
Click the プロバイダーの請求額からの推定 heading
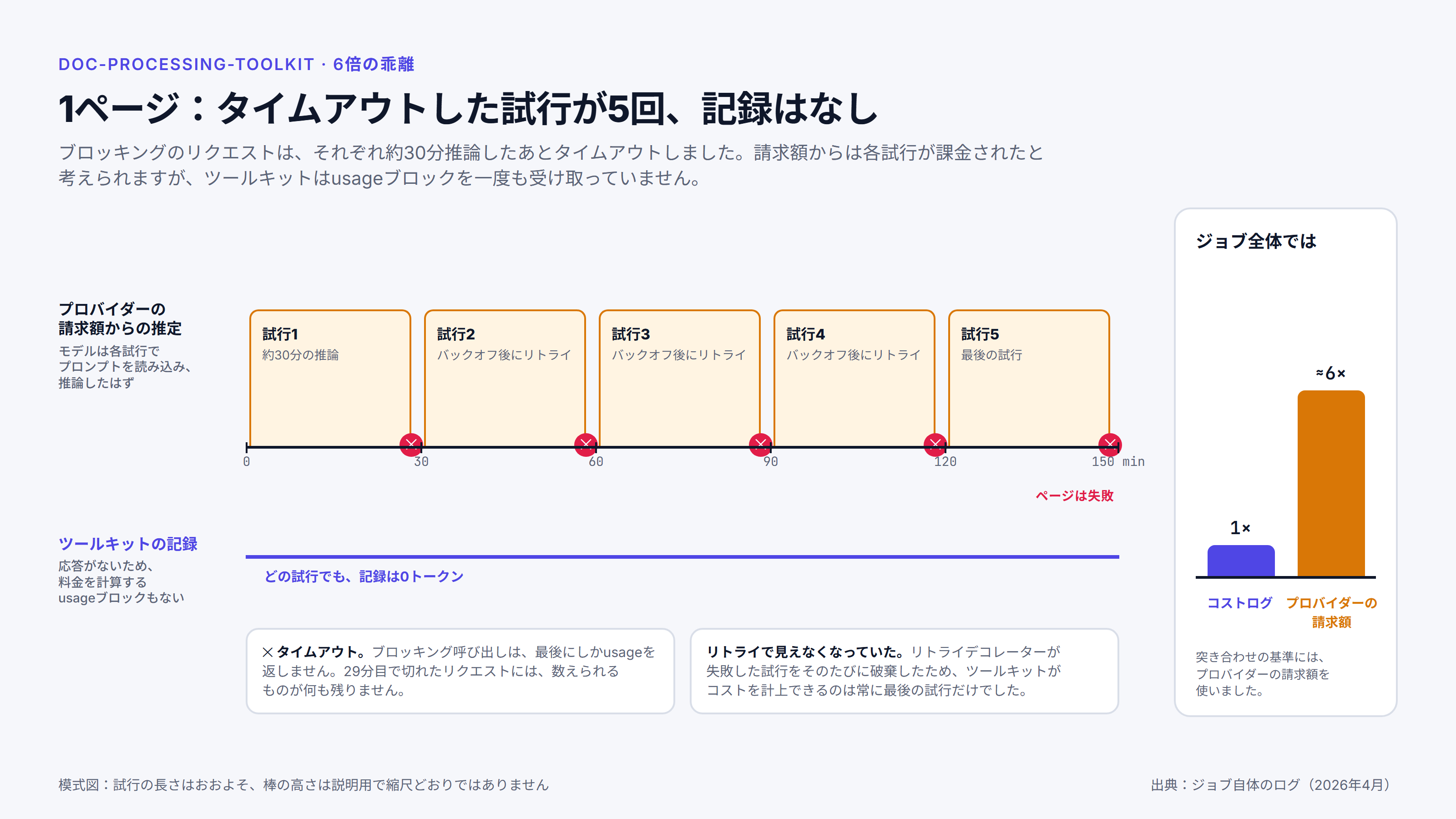pyautogui.click(x=120, y=319)
